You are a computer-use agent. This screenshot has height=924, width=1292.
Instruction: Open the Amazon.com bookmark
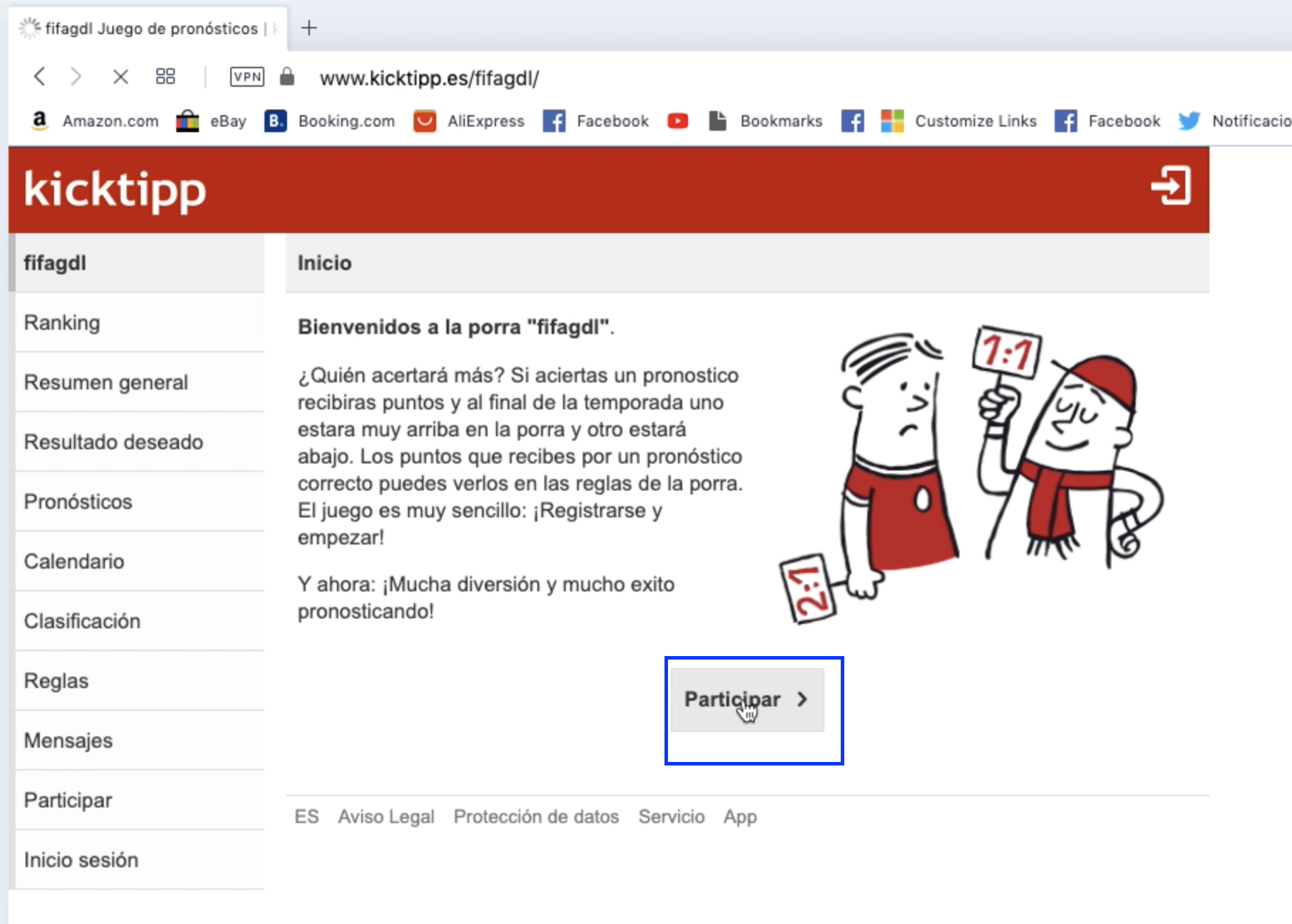coord(96,122)
